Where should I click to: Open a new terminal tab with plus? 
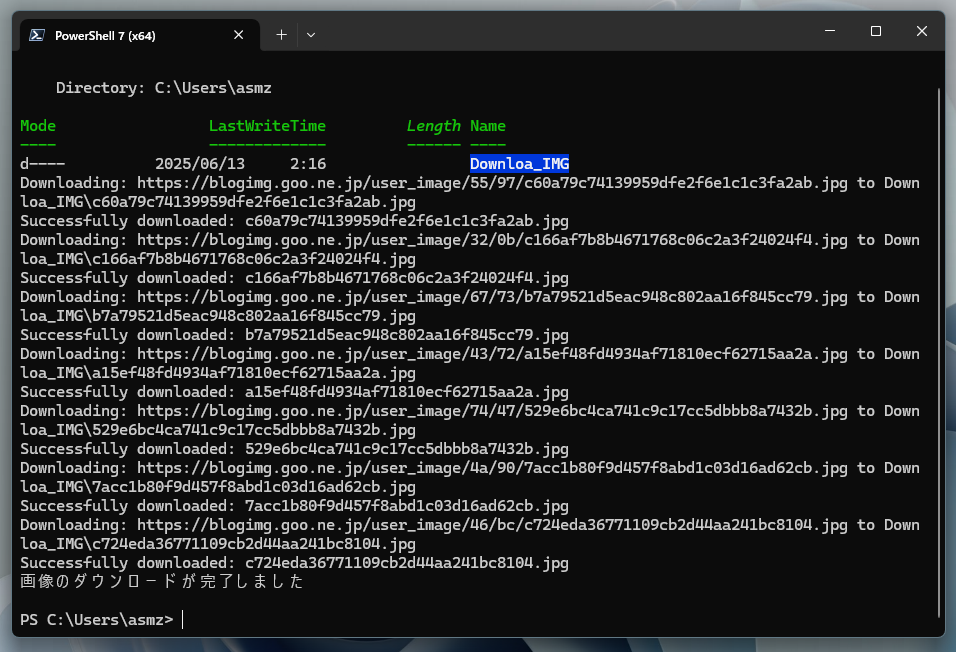[x=281, y=35]
